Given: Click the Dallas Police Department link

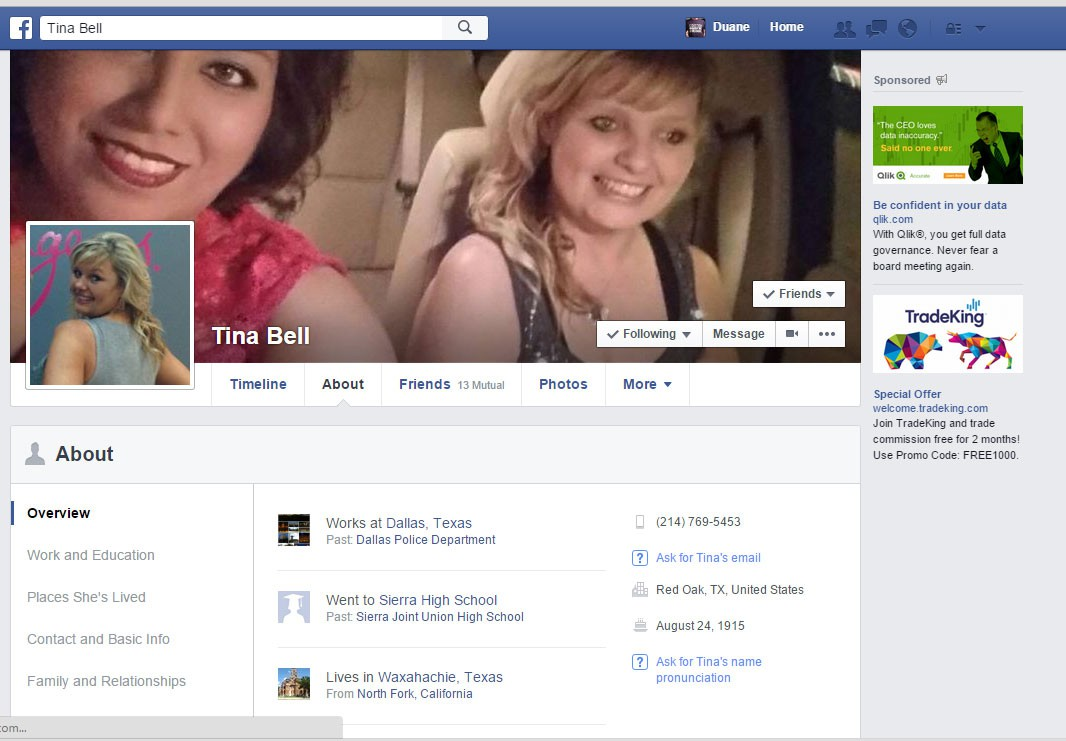Looking at the screenshot, I should (425, 540).
